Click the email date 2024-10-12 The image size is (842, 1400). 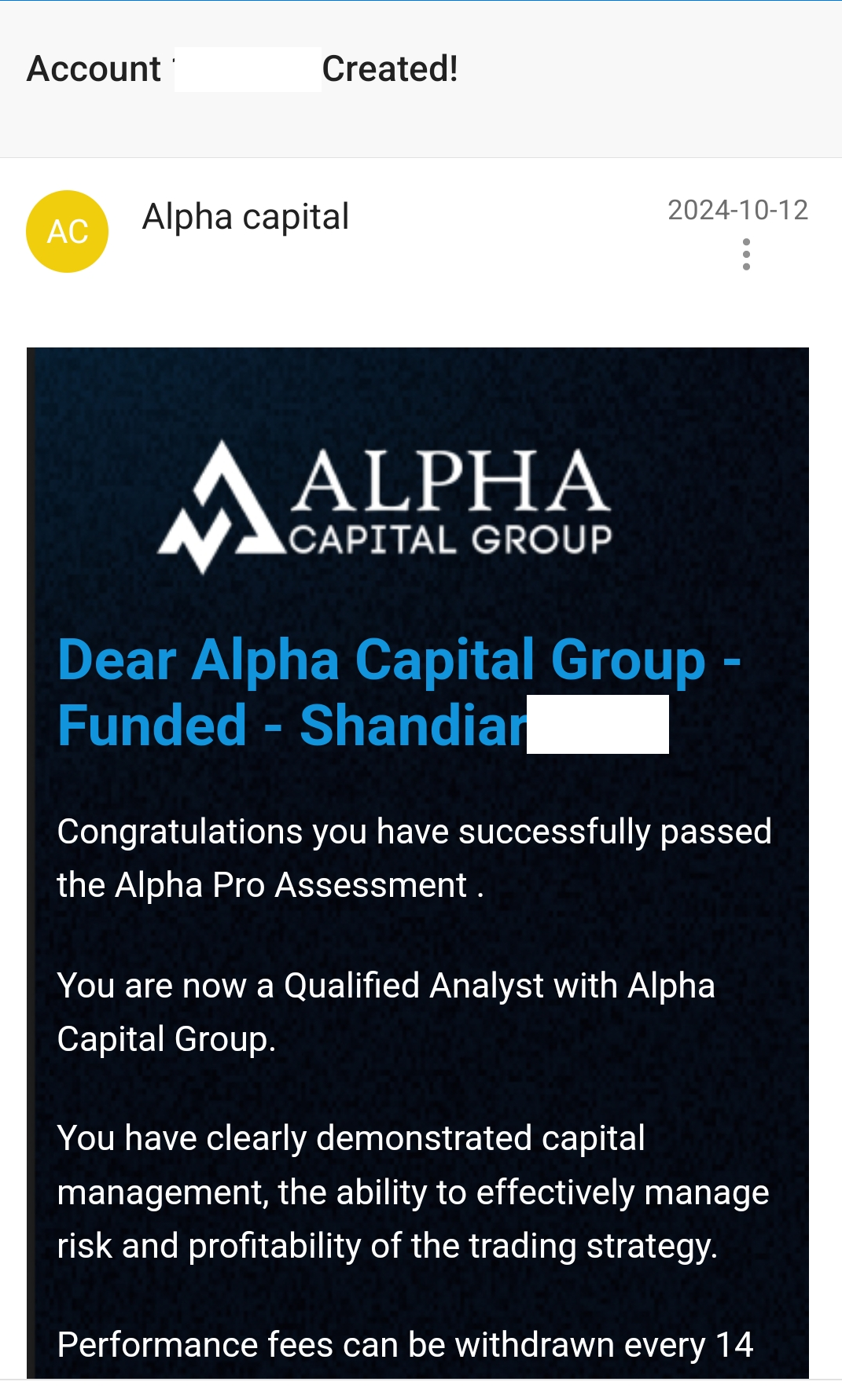point(737,210)
